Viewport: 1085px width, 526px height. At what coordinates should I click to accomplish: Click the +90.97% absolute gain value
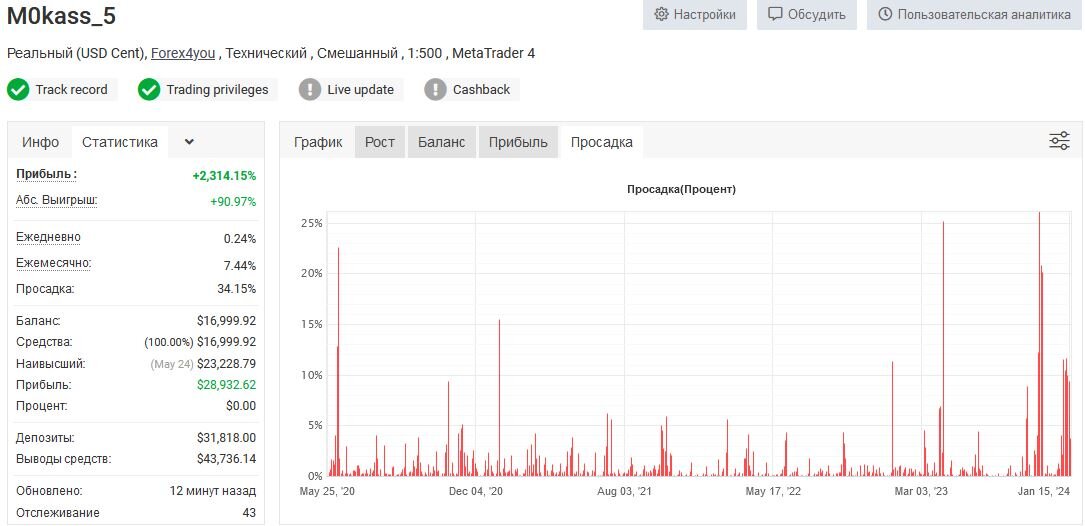click(233, 202)
